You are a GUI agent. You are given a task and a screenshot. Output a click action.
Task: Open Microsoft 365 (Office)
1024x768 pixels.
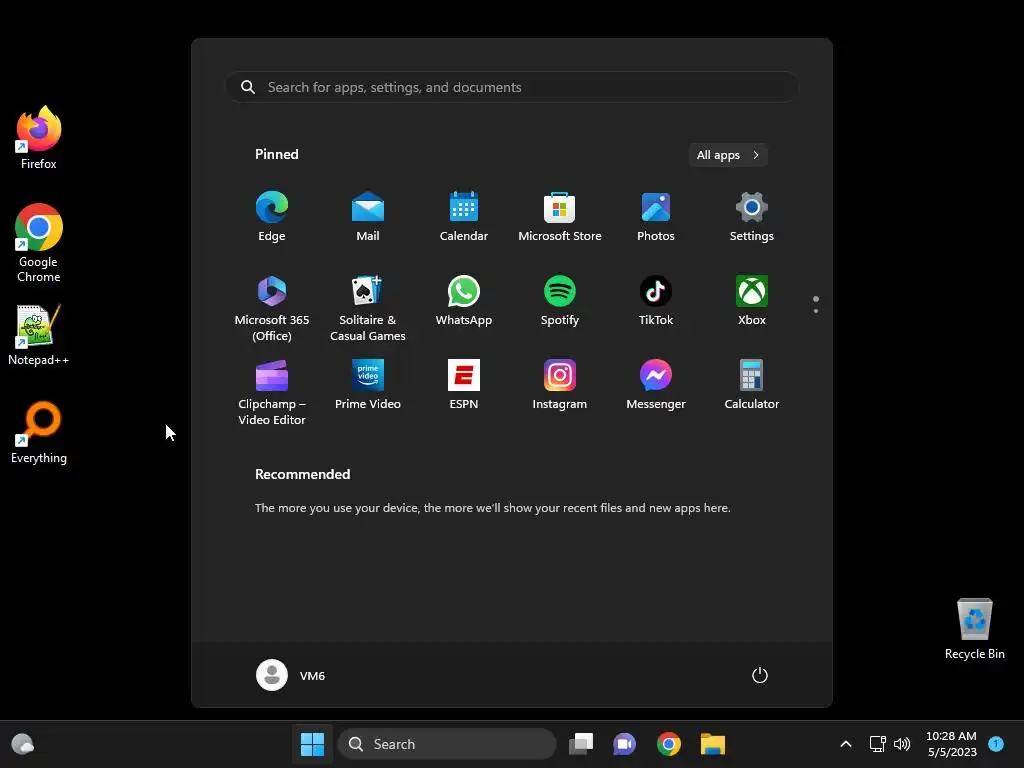click(272, 308)
